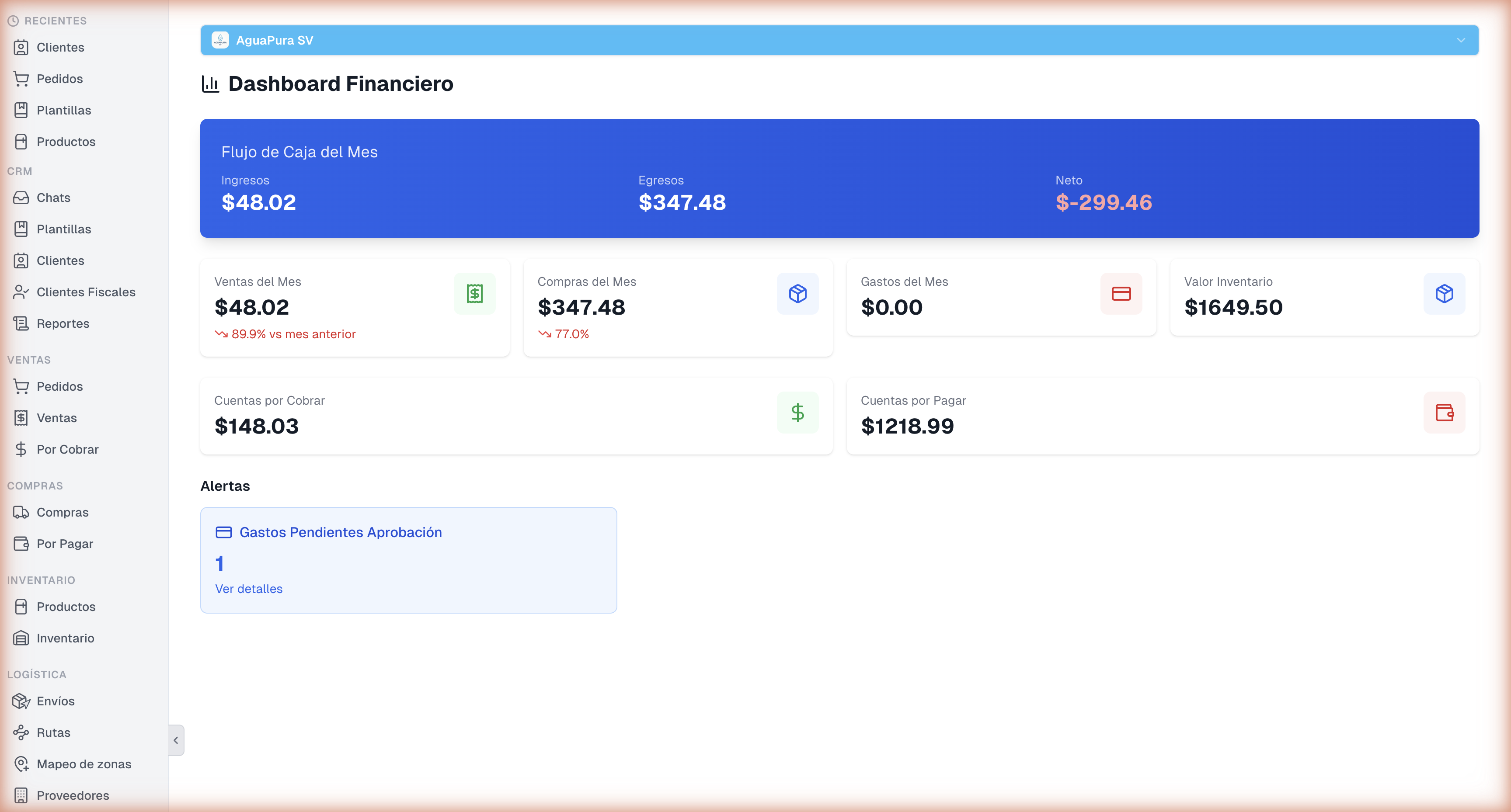
Task: Open Mapeo de zonas location icon
Action: 21,764
